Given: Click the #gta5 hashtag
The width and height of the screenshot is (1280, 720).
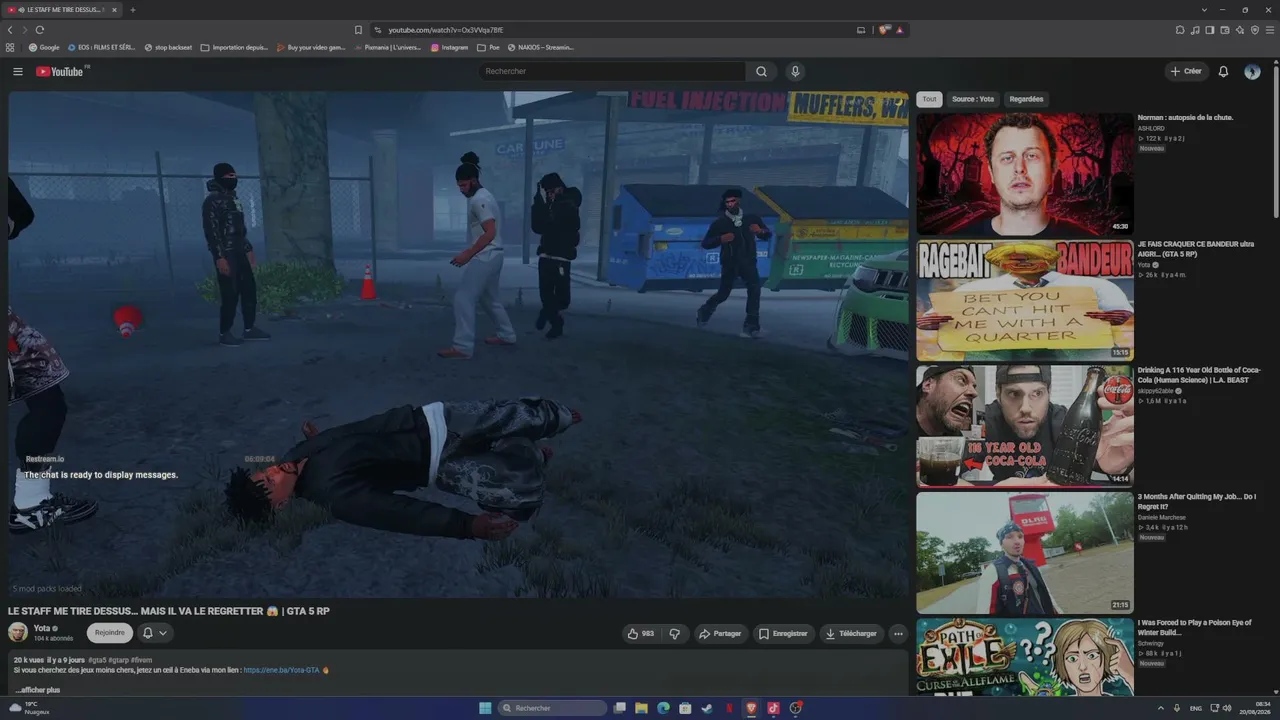Looking at the screenshot, I should [97, 660].
